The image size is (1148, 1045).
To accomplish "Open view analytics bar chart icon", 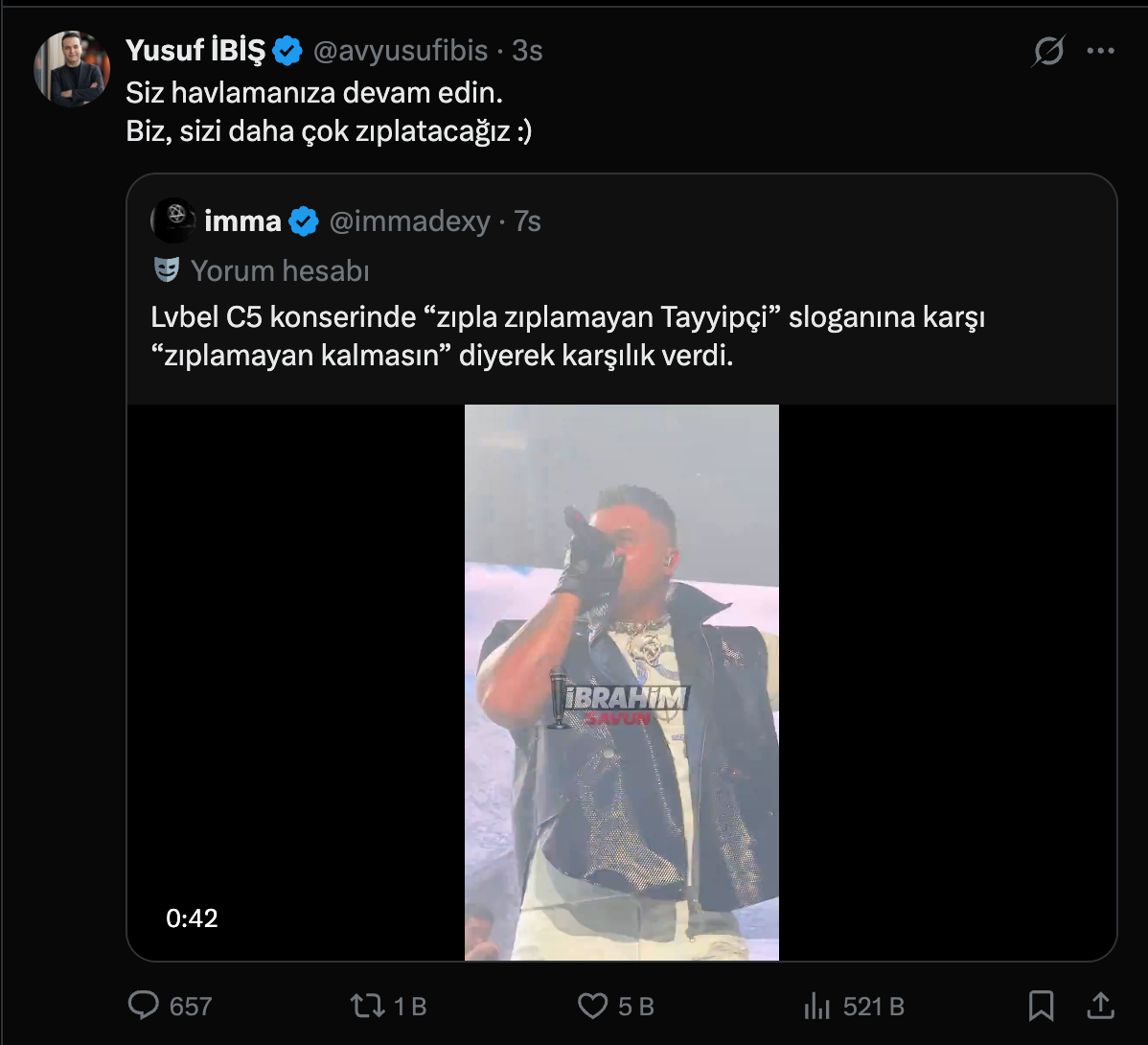I will click(x=816, y=1005).
